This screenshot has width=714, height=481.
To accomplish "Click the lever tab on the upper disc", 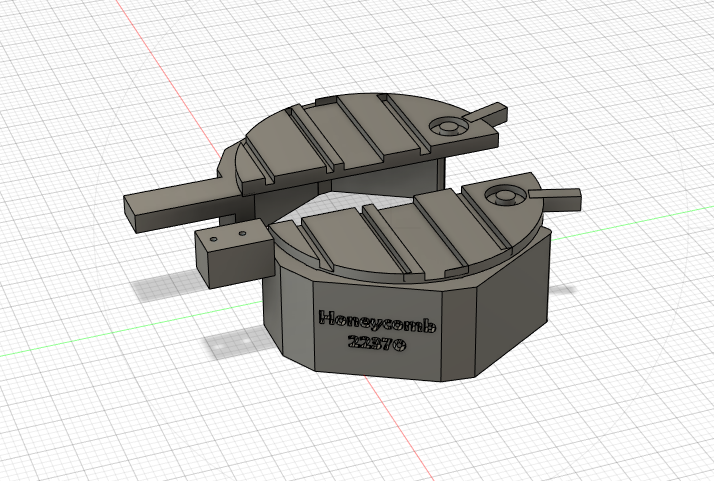I will coord(493,111).
